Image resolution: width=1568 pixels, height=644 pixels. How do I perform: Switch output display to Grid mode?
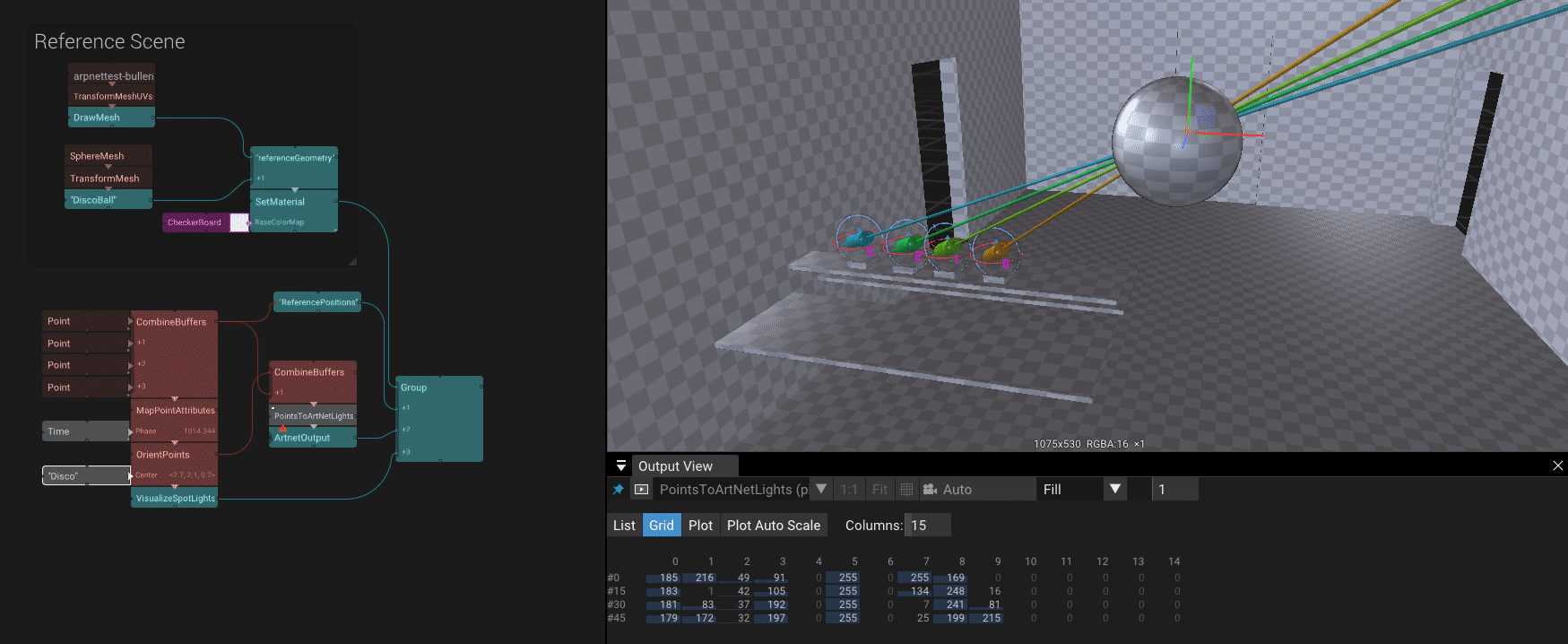tap(661, 526)
